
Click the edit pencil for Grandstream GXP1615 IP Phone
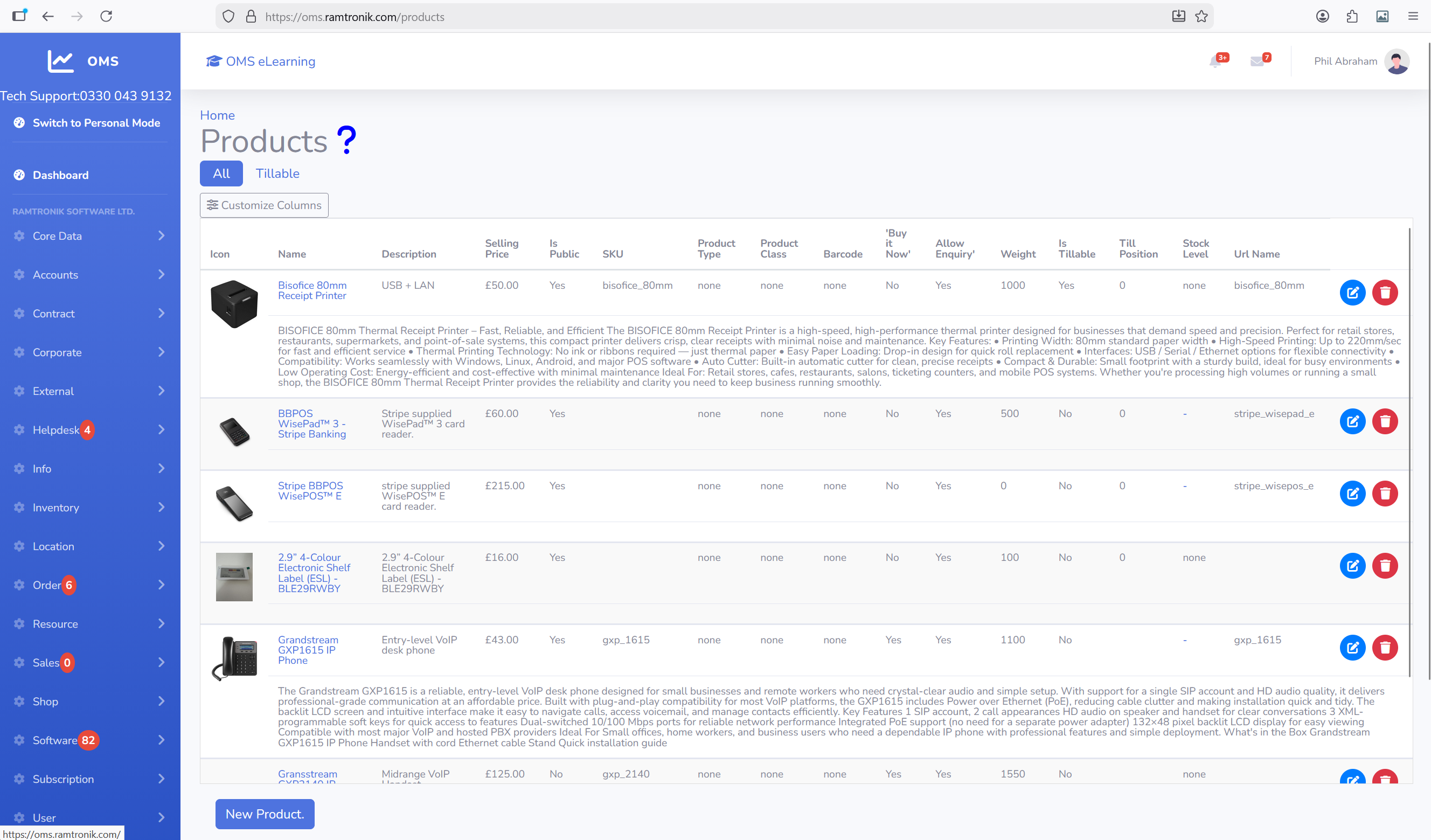pyautogui.click(x=1353, y=647)
